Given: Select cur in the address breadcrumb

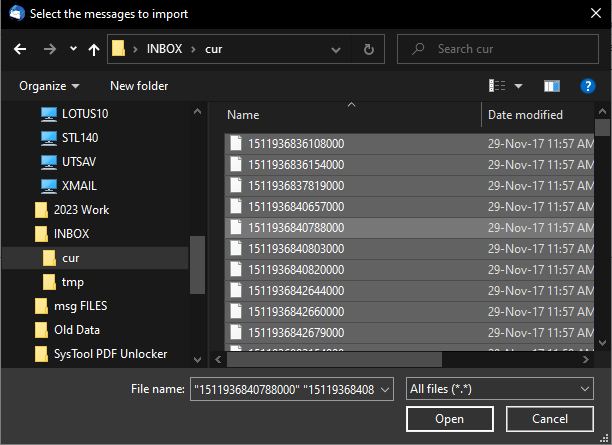Looking at the screenshot, I should (213, 49).
